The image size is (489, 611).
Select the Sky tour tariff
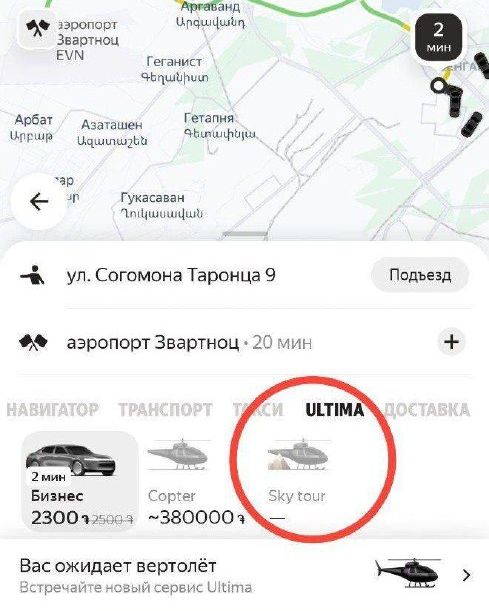click(x=298, y=482)
